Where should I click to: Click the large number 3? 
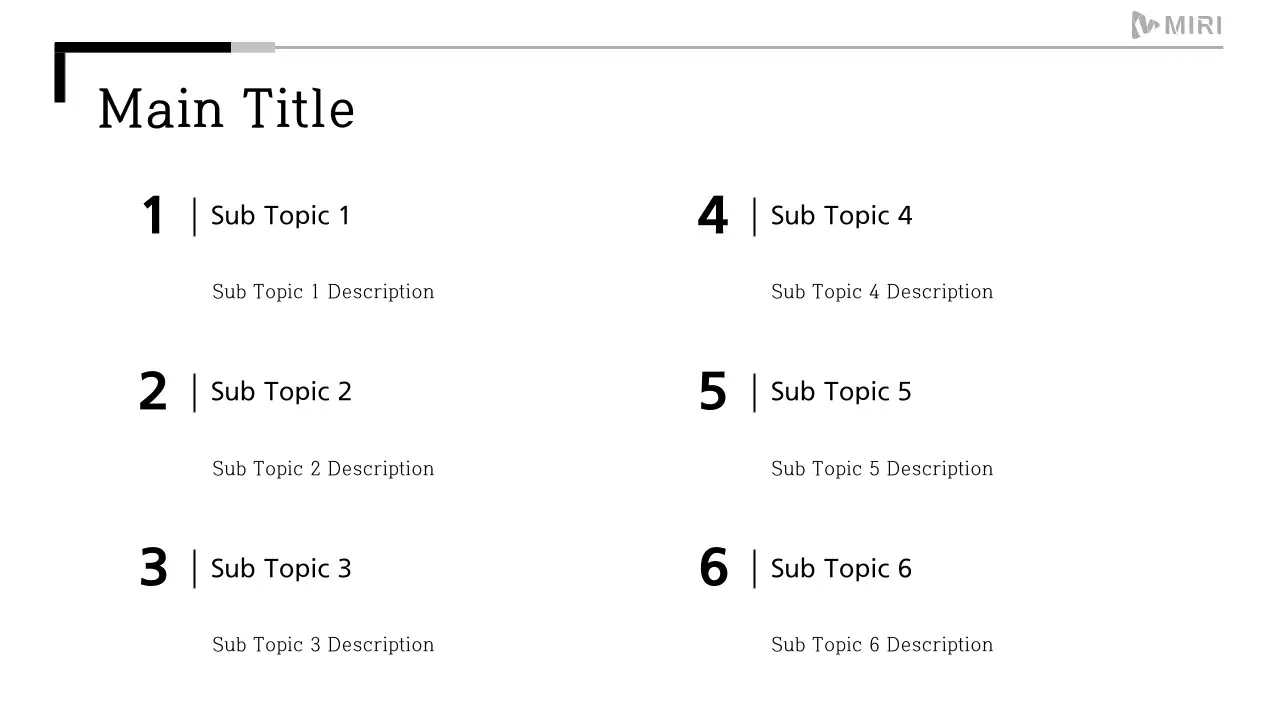click(x=153, y=568)
